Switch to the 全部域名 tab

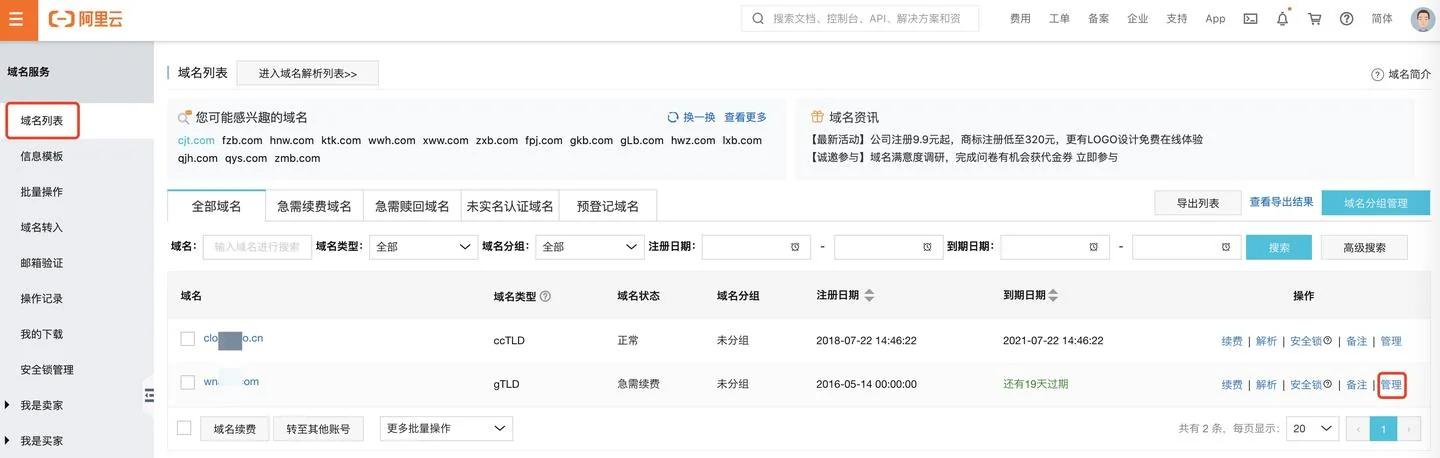coord(216,206)
